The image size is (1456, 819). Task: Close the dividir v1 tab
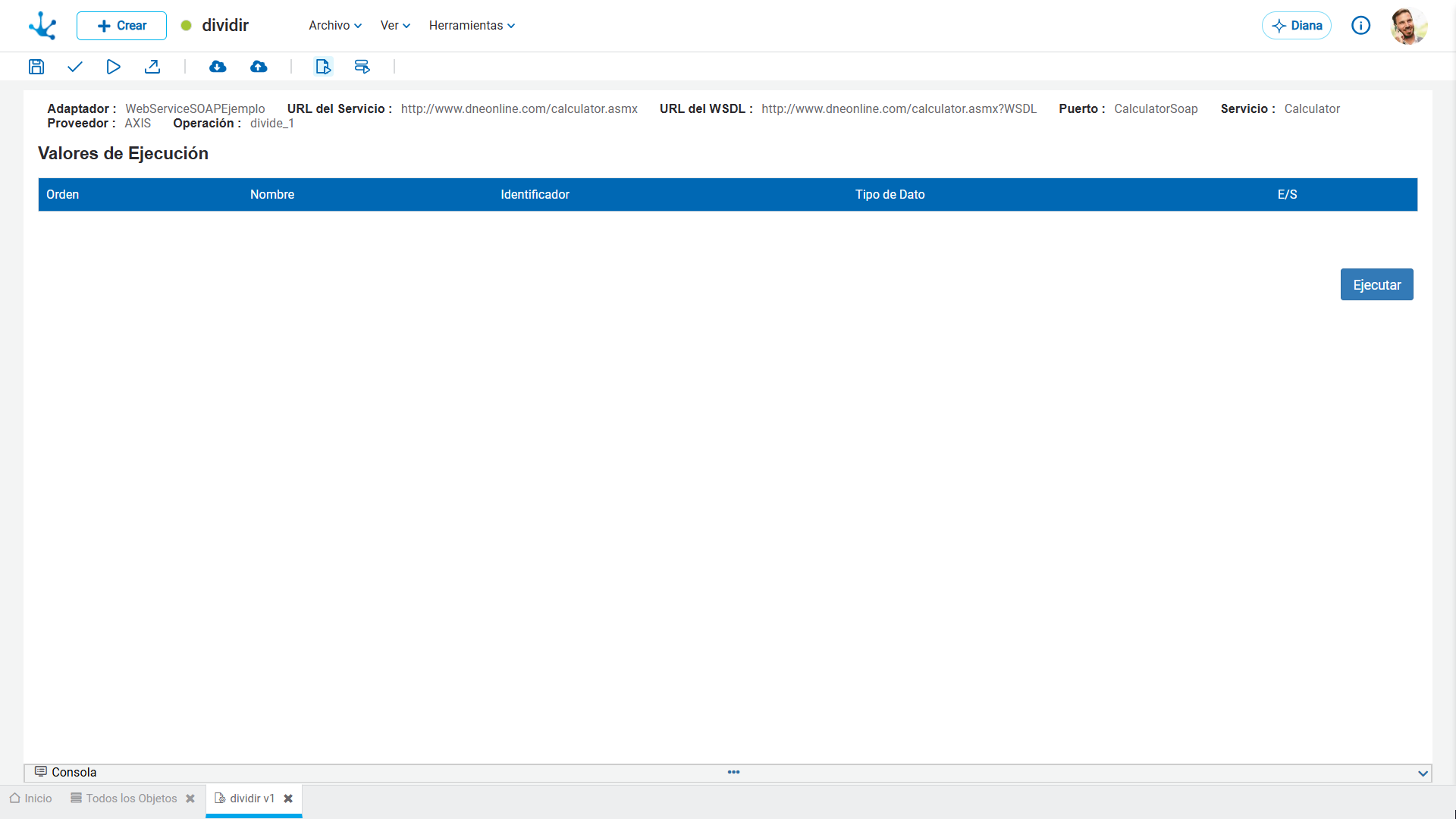pos(288,799)
